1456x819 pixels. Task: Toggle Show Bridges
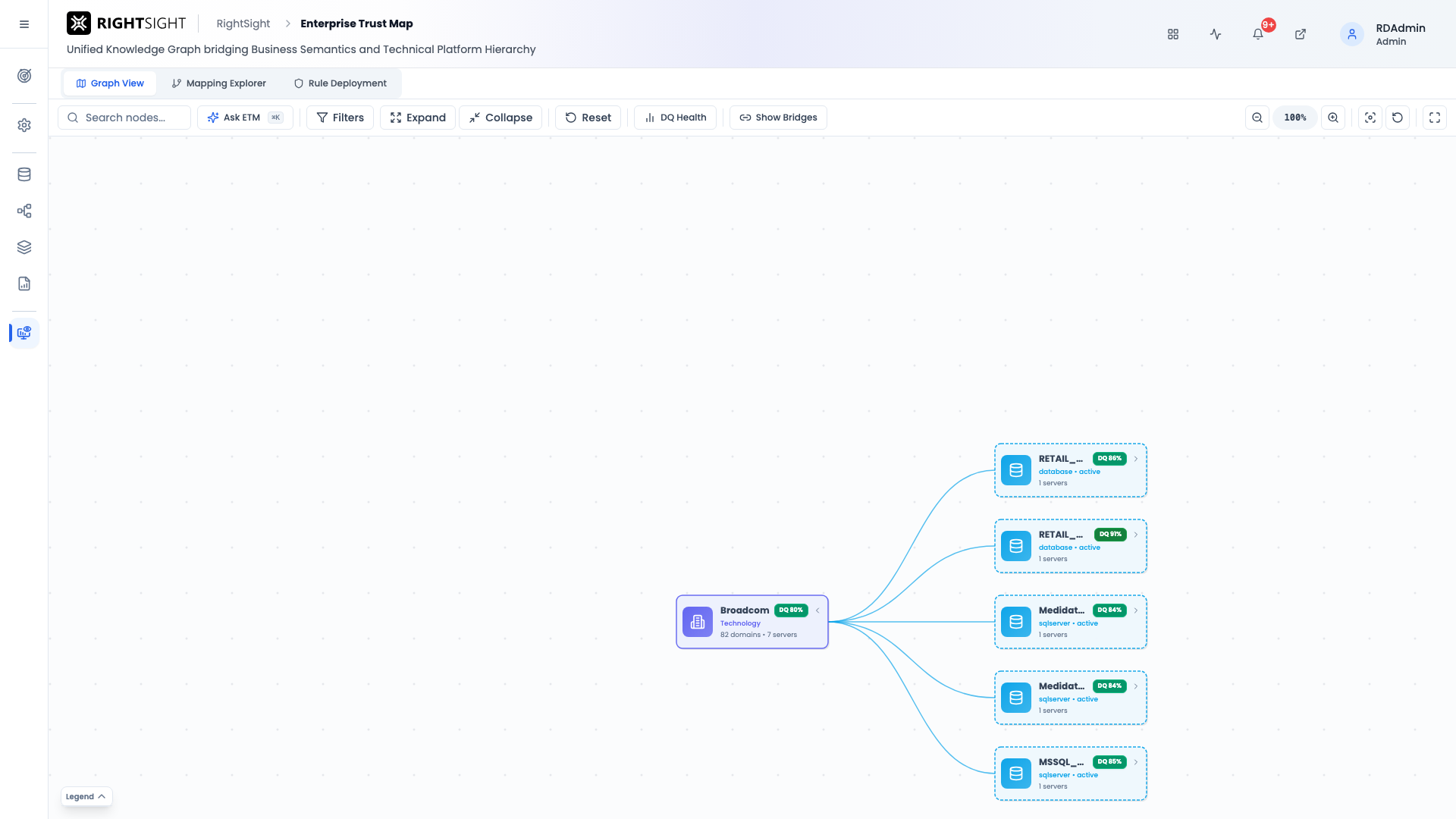coord(778,118)
